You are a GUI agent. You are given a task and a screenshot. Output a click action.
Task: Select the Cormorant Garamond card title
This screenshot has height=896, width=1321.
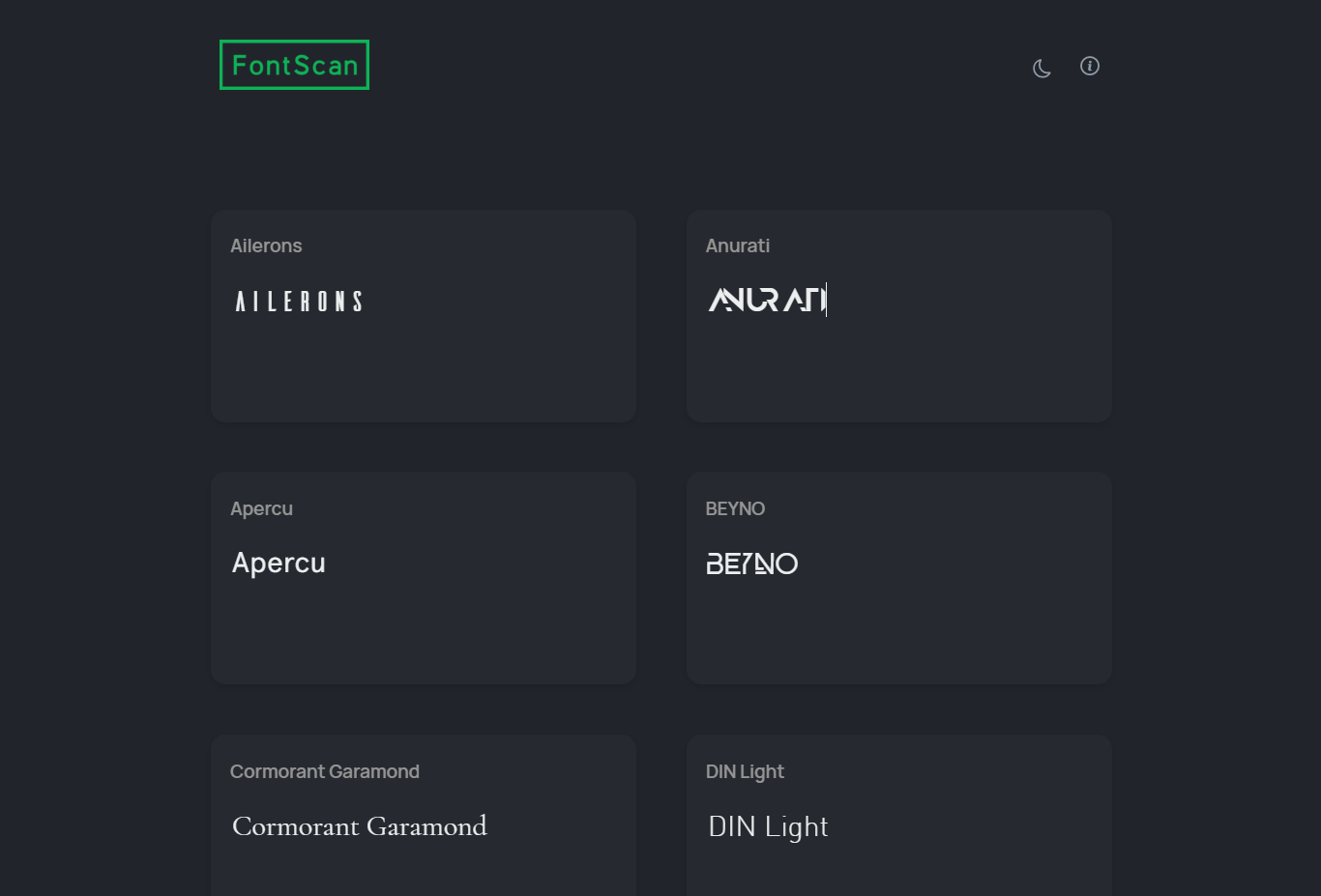[325, 771]
